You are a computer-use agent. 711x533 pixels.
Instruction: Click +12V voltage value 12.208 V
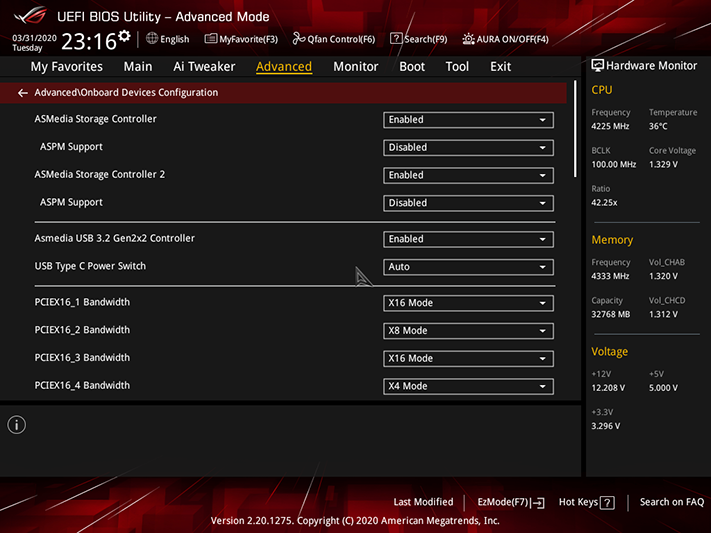click(608, 388)
